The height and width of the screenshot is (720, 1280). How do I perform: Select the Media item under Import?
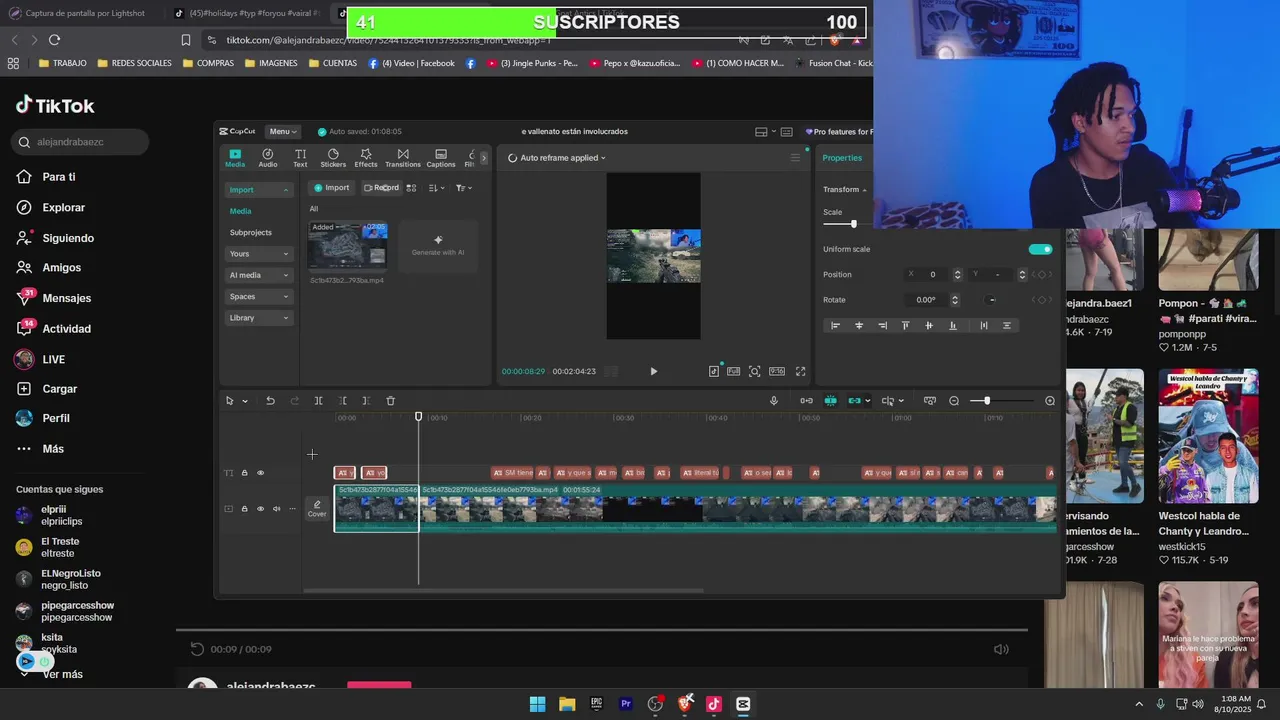[x=241, y=211]
